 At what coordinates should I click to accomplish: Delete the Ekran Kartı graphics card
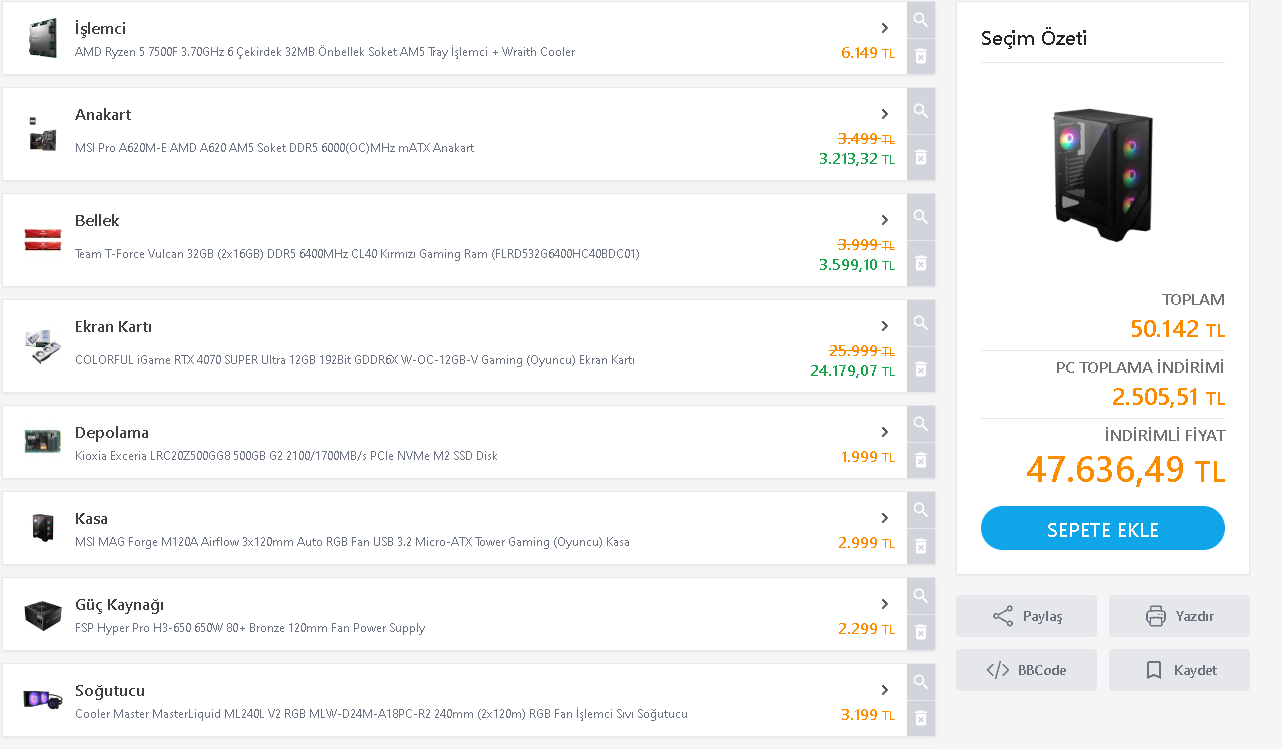tap(921, 370)
